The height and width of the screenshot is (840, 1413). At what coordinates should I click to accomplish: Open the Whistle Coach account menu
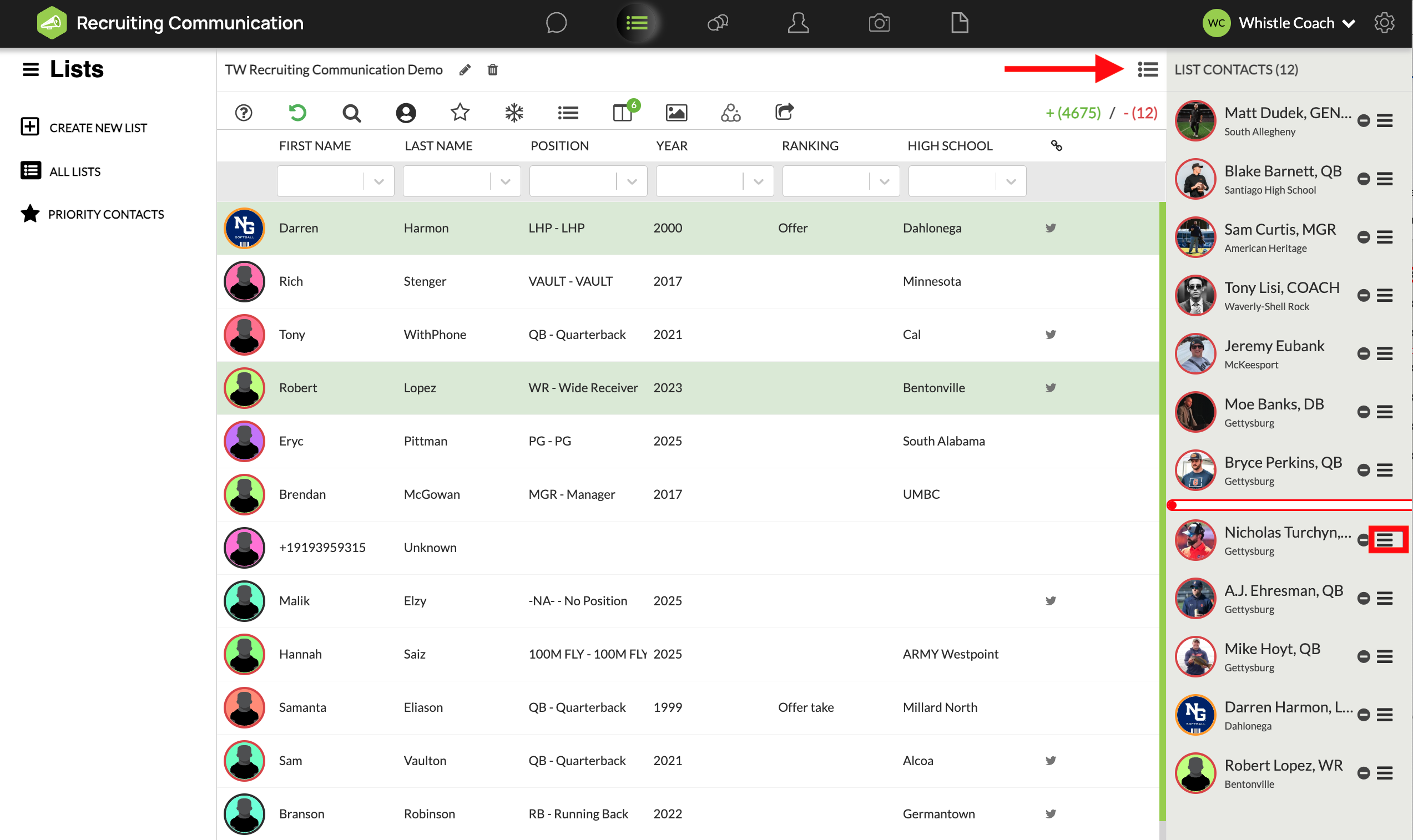point(1279,23)
